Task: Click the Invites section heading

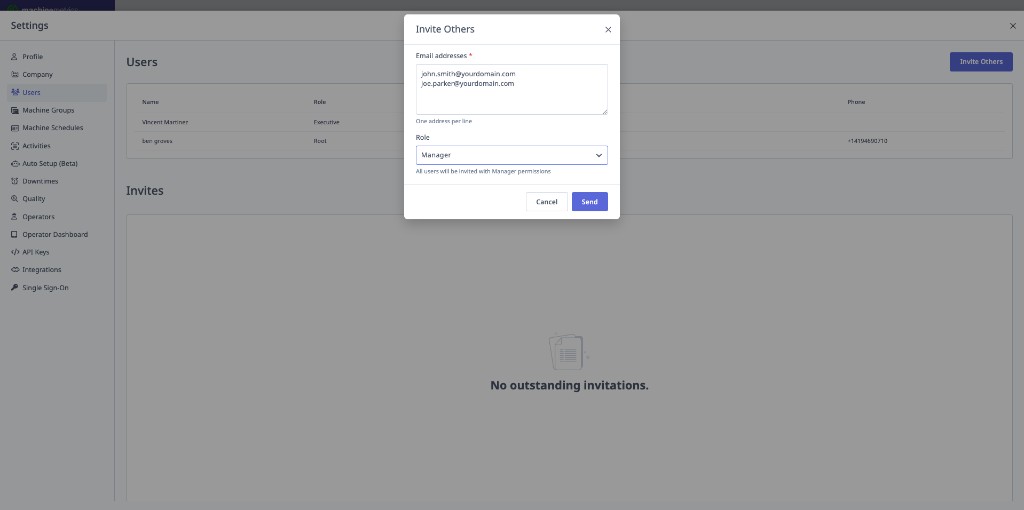Action: pyautogui.click(x=145, y=191)
